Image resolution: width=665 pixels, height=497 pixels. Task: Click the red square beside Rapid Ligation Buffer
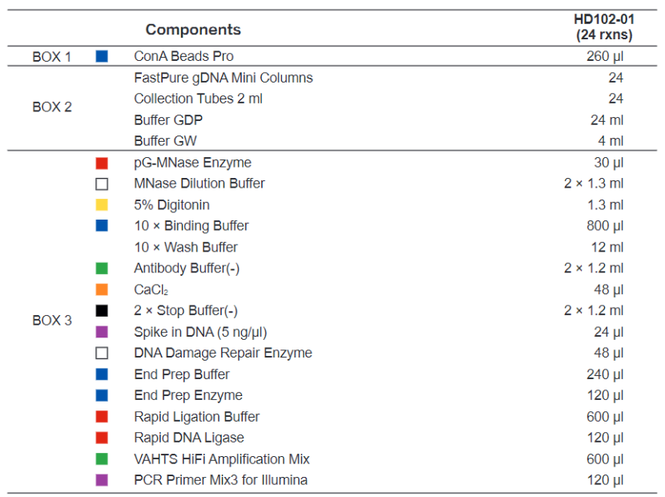pyautogui.click(x=102, y=417)
